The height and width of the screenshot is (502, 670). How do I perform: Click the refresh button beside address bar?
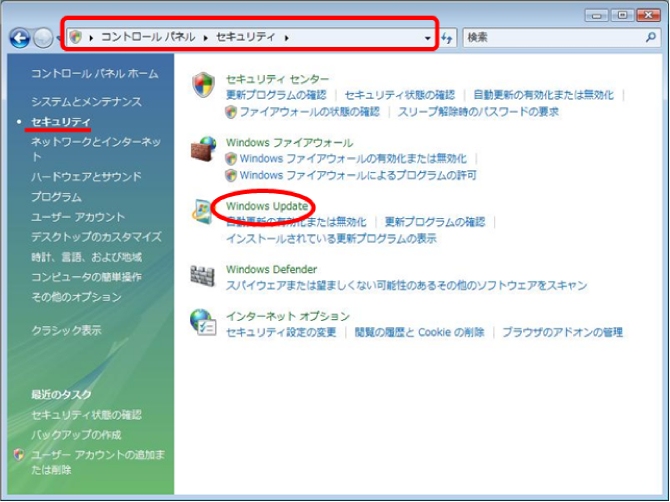pyautogui.click(x=448, y=38)
